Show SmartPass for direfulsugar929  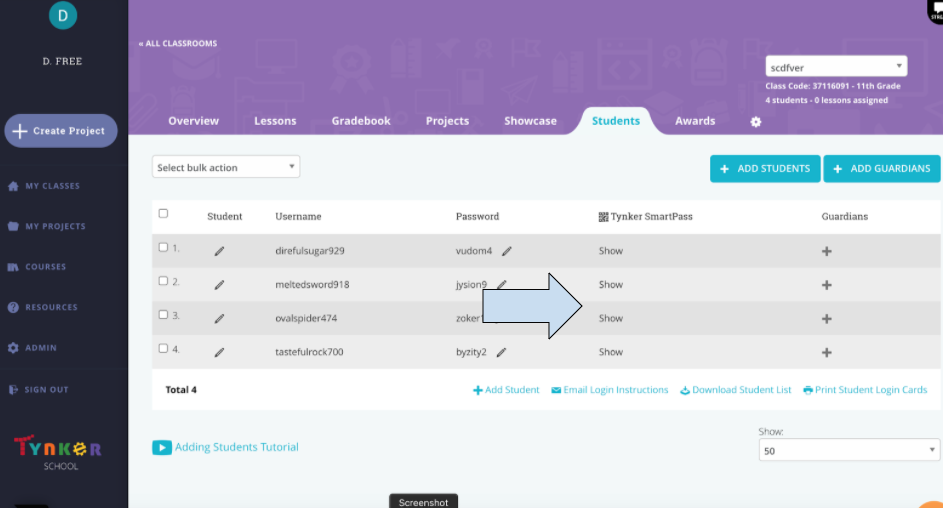[x=611, y=251]
